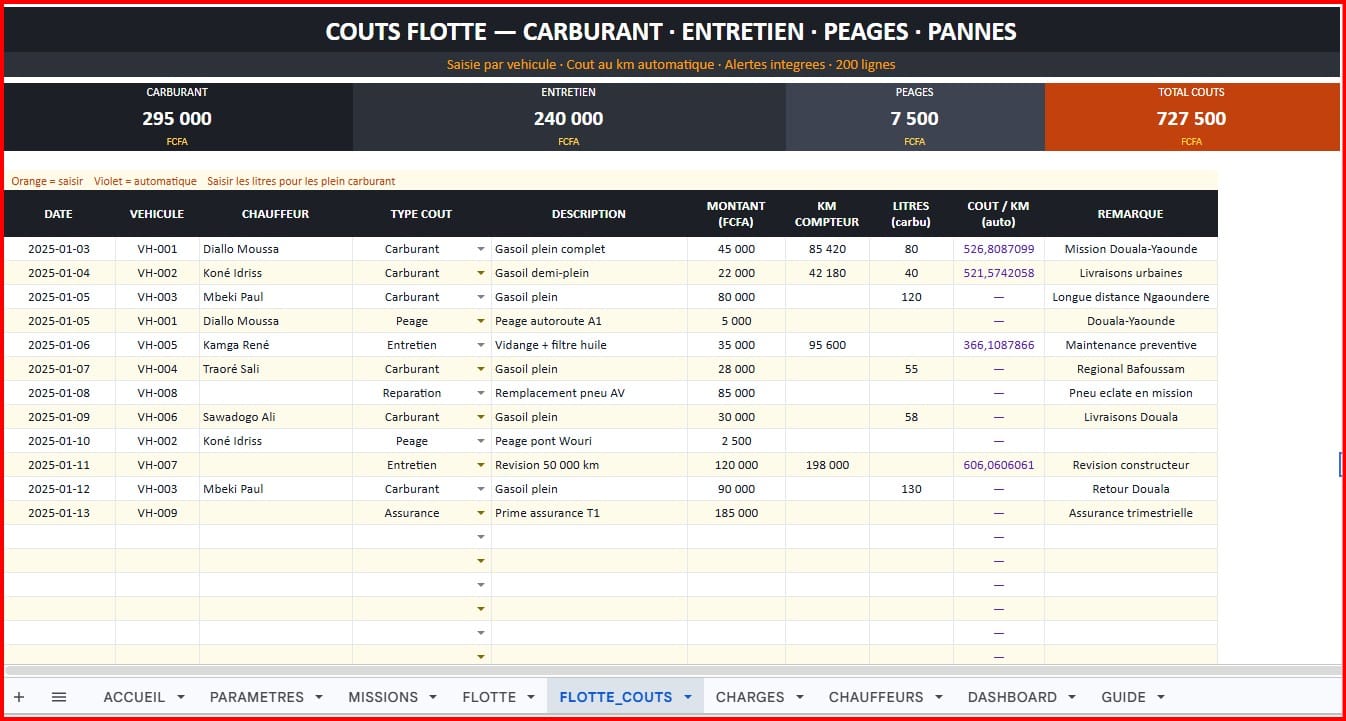Switch to the ACCUEIL tab
Viewport: 1346px width, 721px height.
click(x=134, y=697)
